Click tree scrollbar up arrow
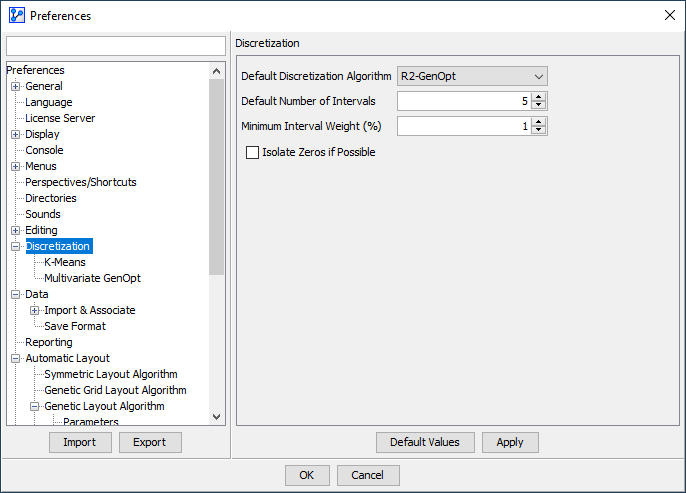 216,71
